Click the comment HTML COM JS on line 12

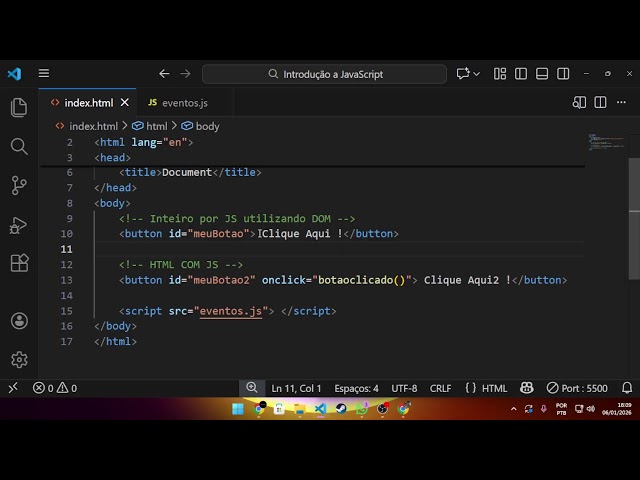181,264
